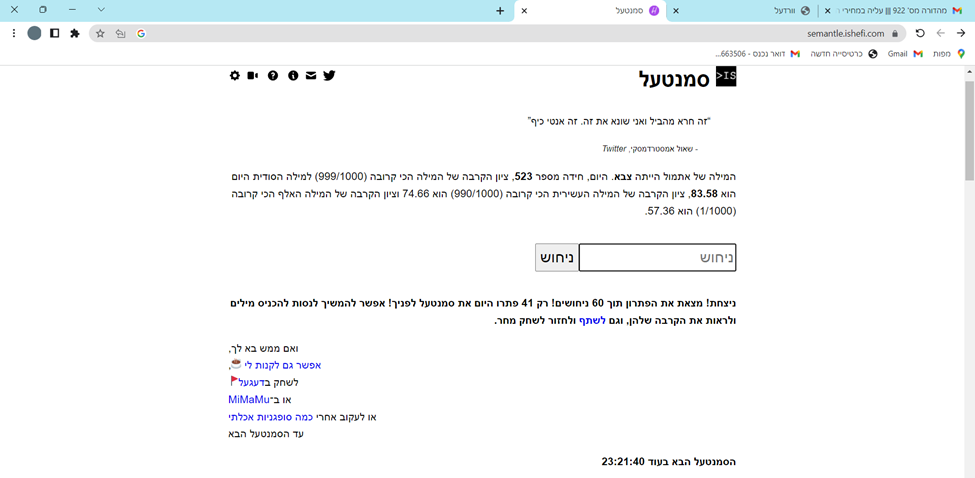Click the black >IS logo icon
This screenshot has width=975, height=478.
pos(726,76)
